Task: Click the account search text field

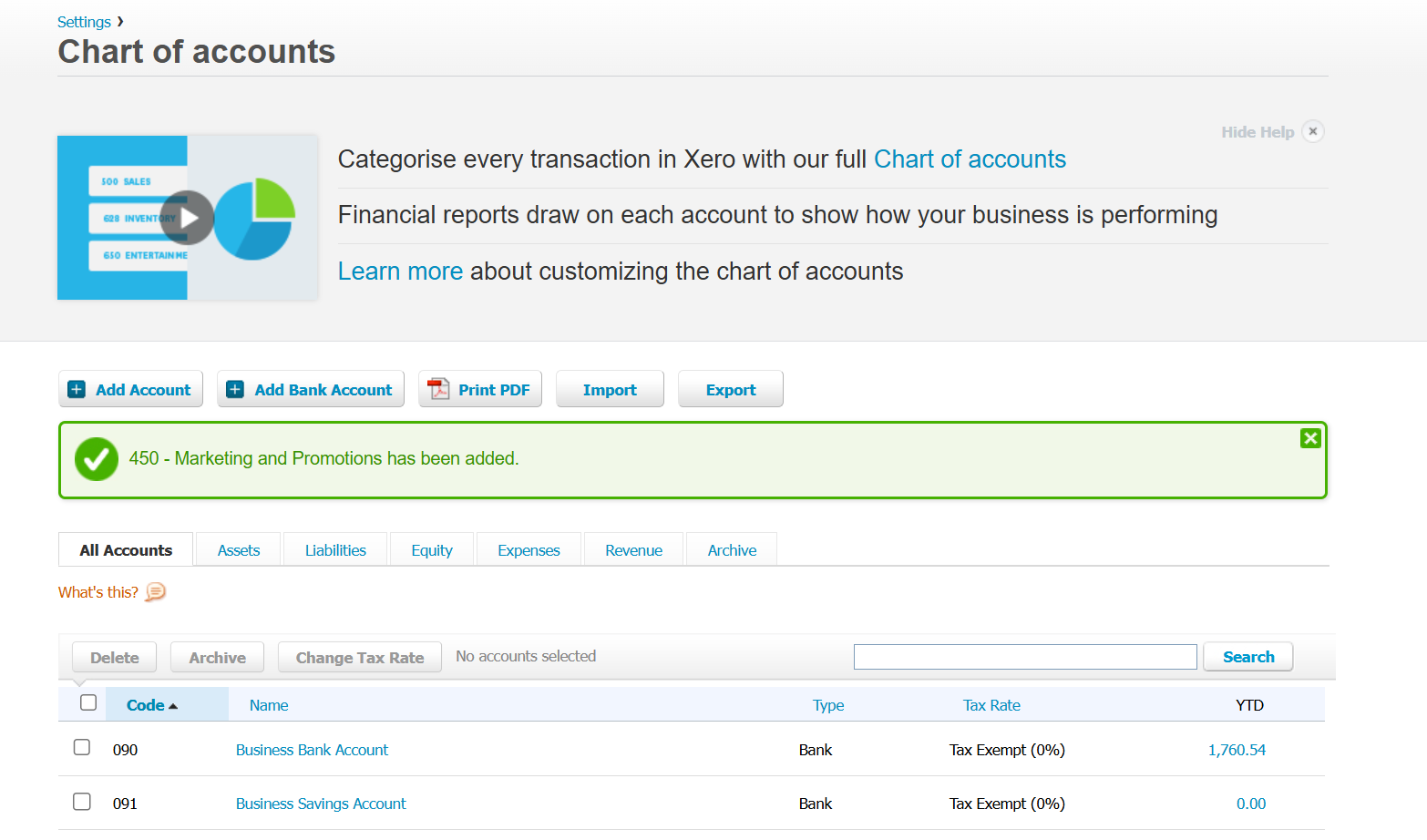Action: pyautogui.click(x=1025, y=657)
